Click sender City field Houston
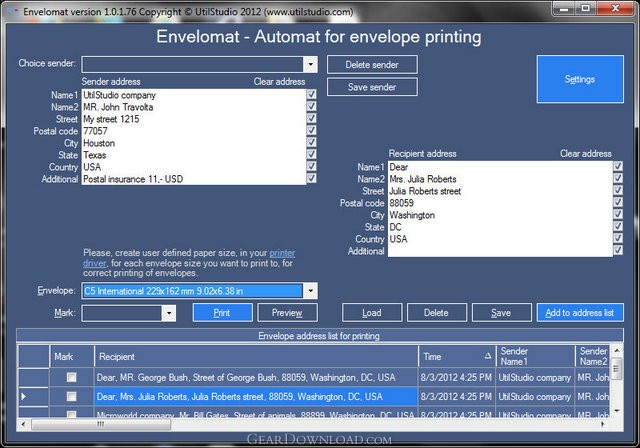The height and width of the screenshot is (448, 640). (194, 143)
